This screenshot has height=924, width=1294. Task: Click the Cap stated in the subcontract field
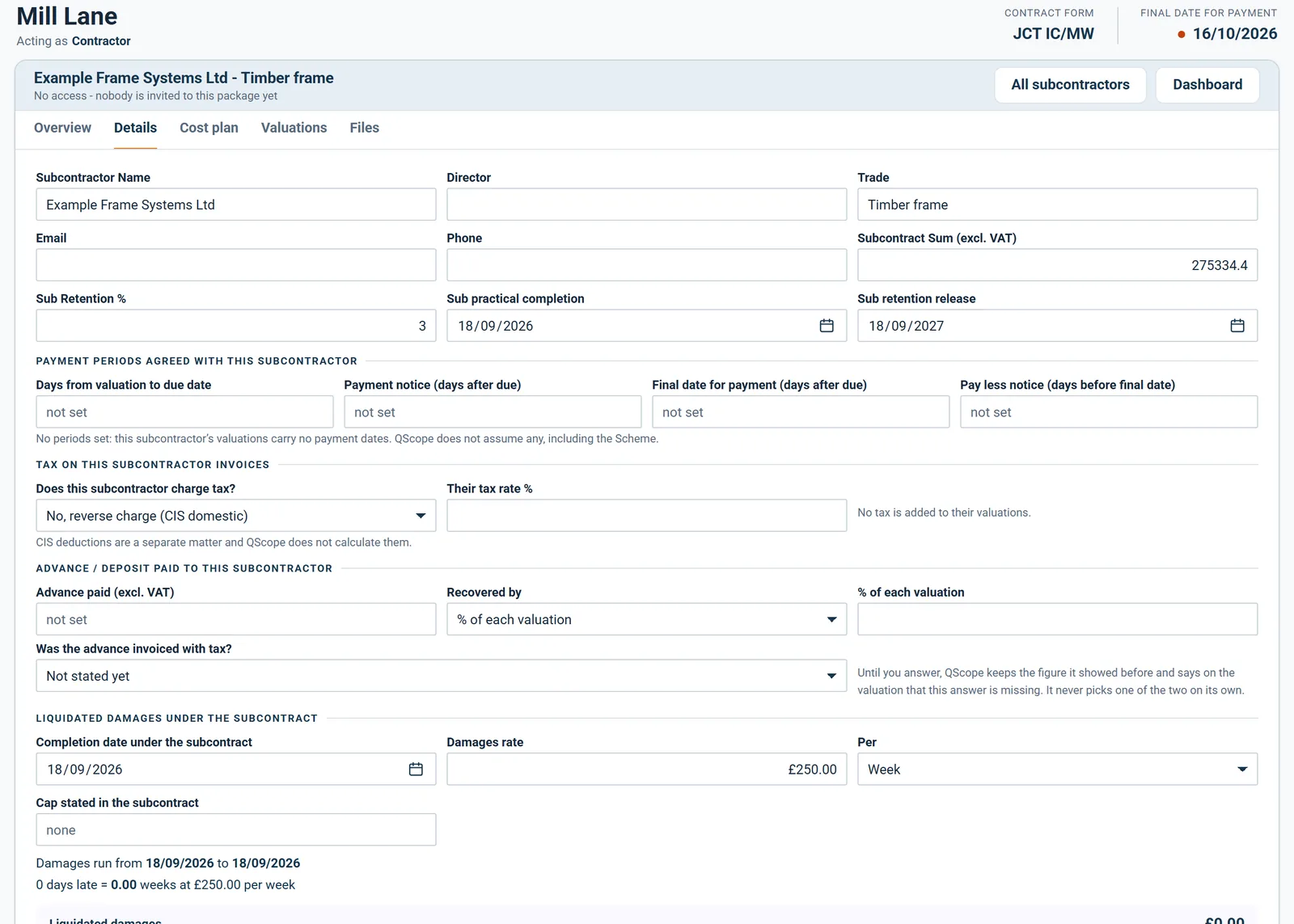click(236, 830)
